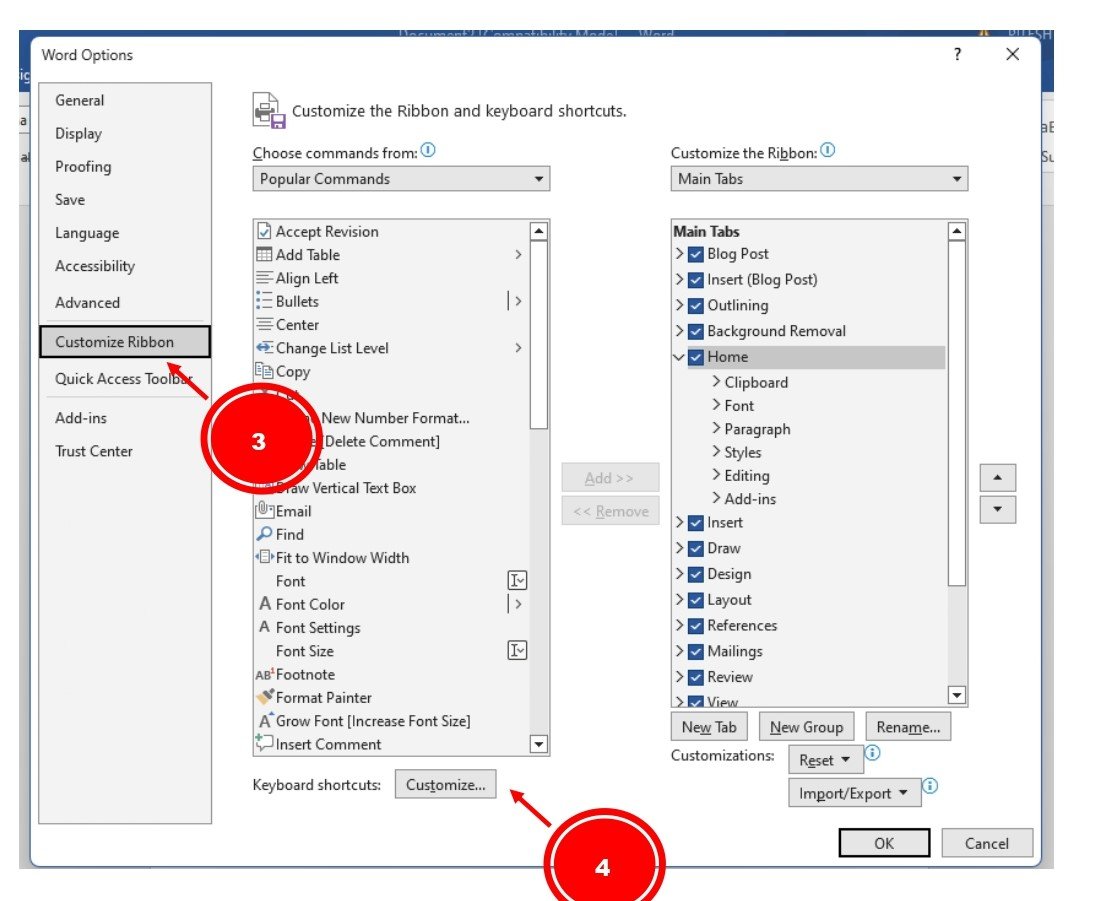This screenshot has width=1110, height=901.
Task: Select the Review tab row
Action: click(809, 677)
